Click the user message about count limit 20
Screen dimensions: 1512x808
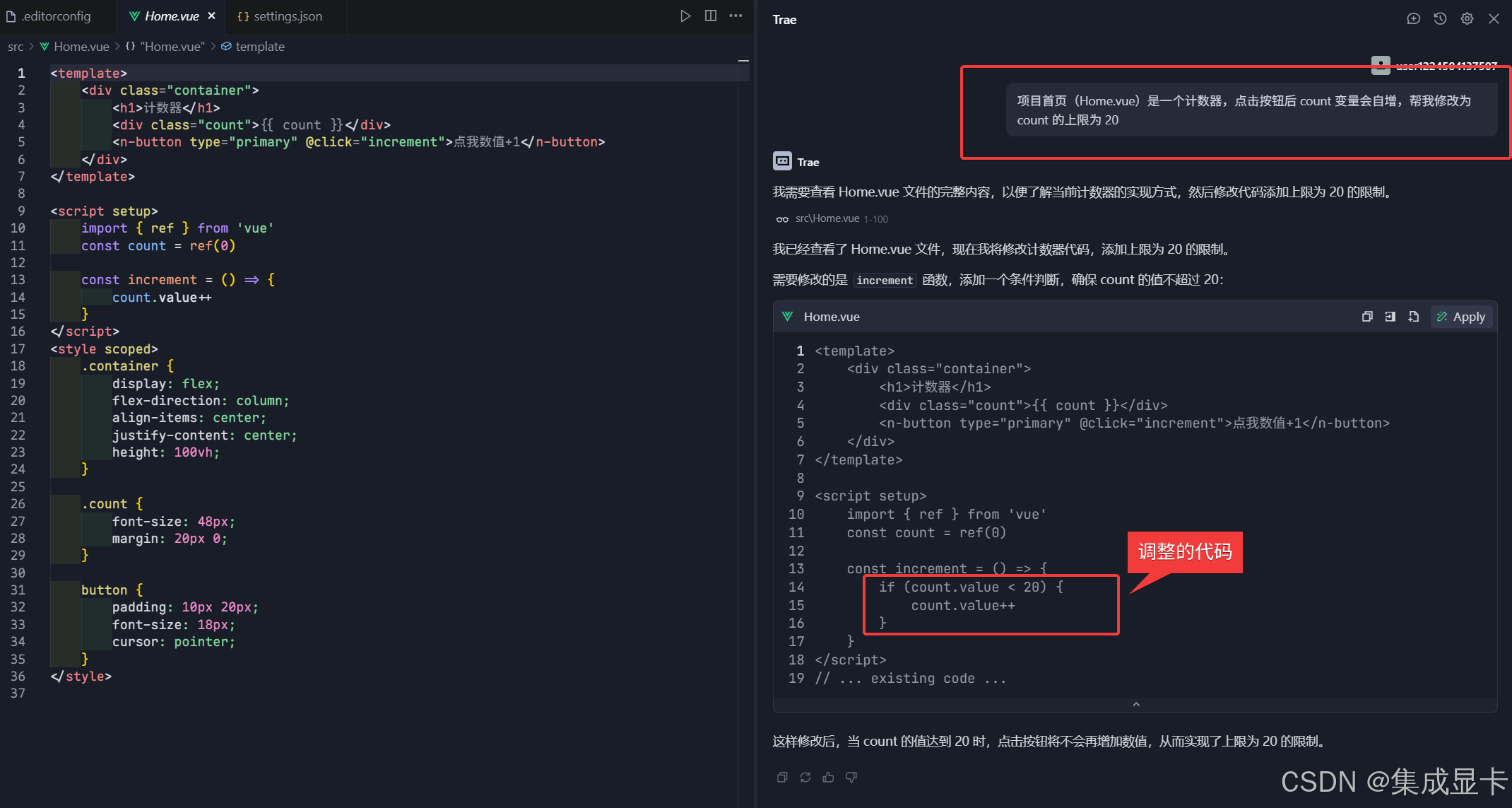(x=1251, y=110)
